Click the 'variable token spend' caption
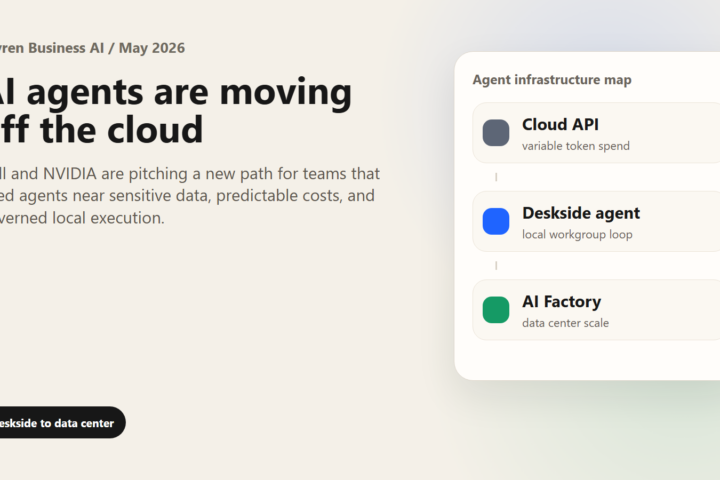The width and height of the screenshot is (720, 480). click(576, 146)
